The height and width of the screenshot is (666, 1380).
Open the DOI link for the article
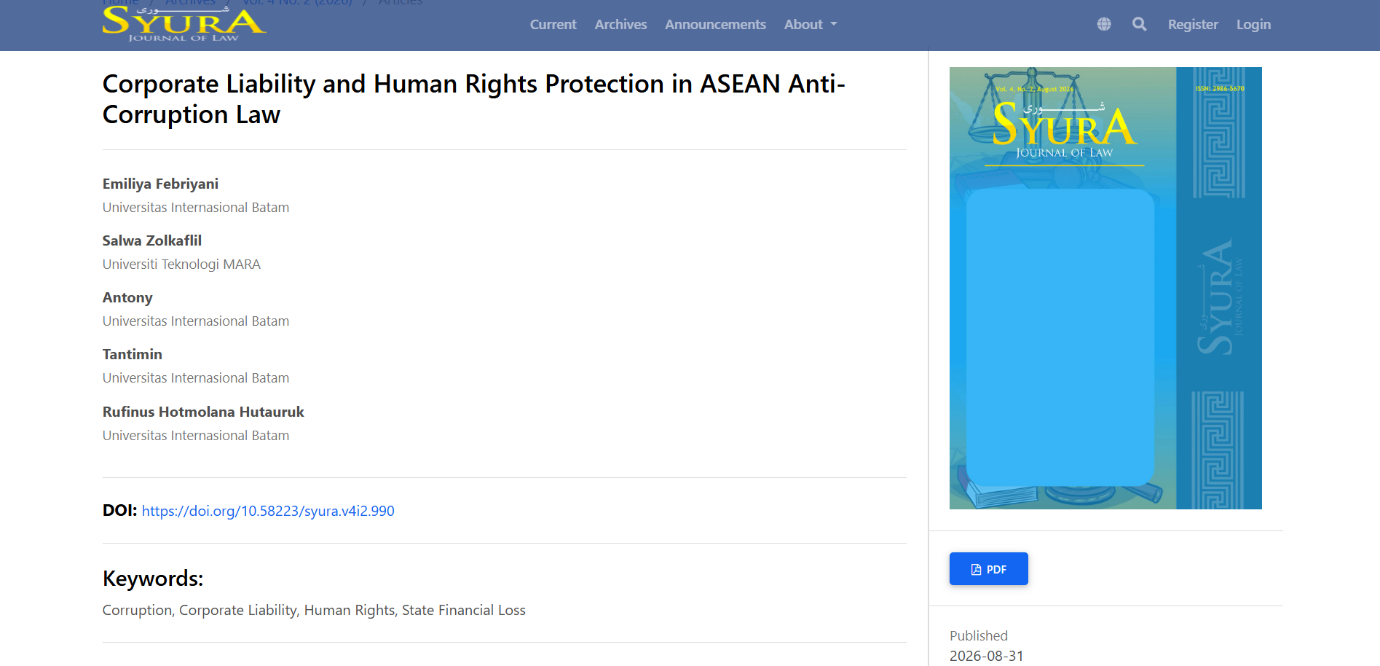point(268,511)
